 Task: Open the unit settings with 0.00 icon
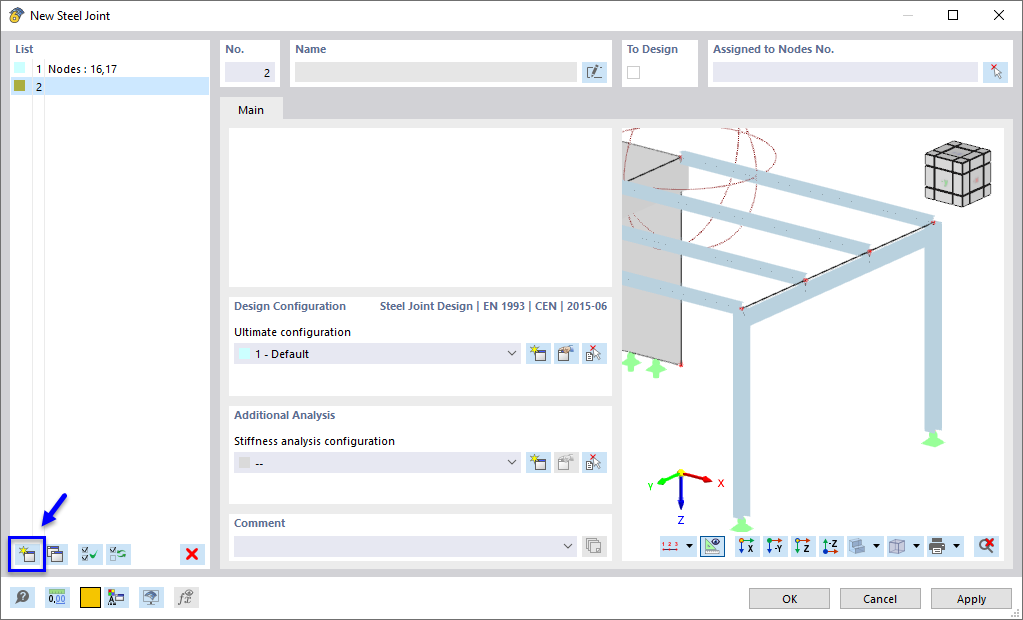click(x=57, y=597)
